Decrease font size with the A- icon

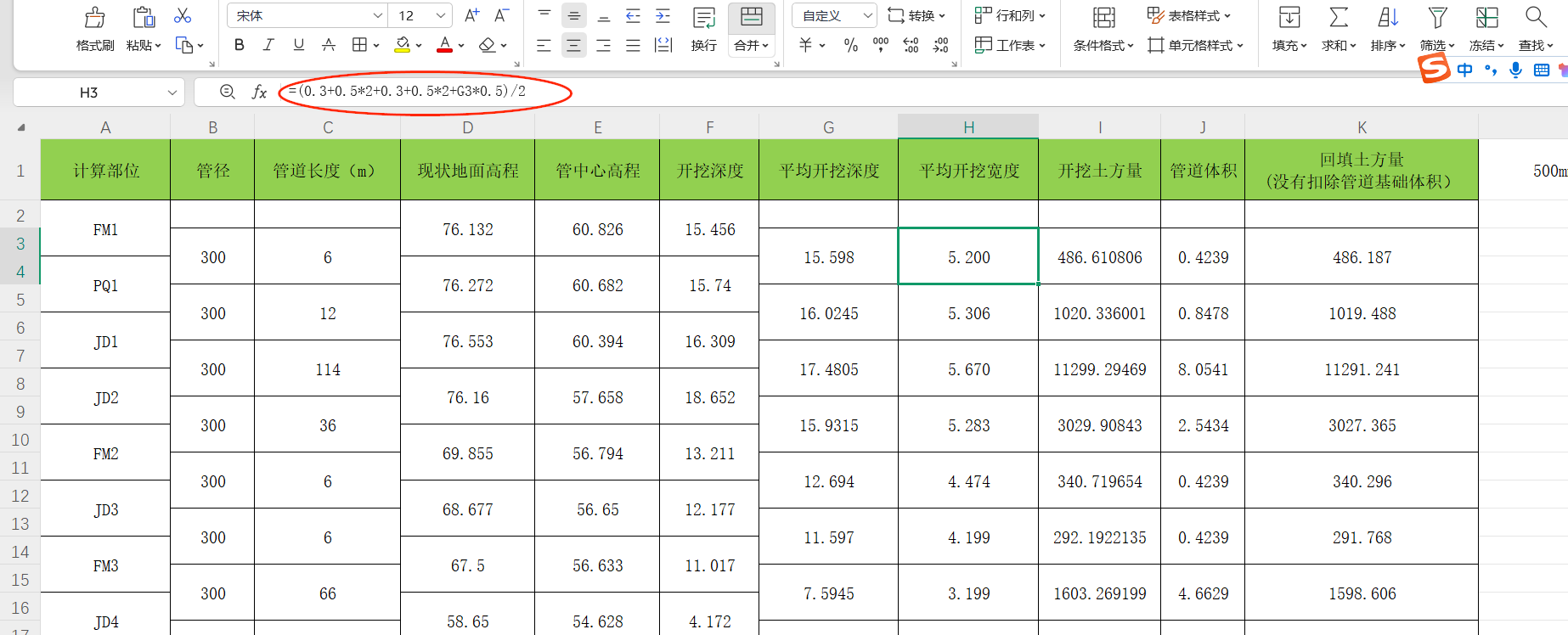[x=501, y=15]
